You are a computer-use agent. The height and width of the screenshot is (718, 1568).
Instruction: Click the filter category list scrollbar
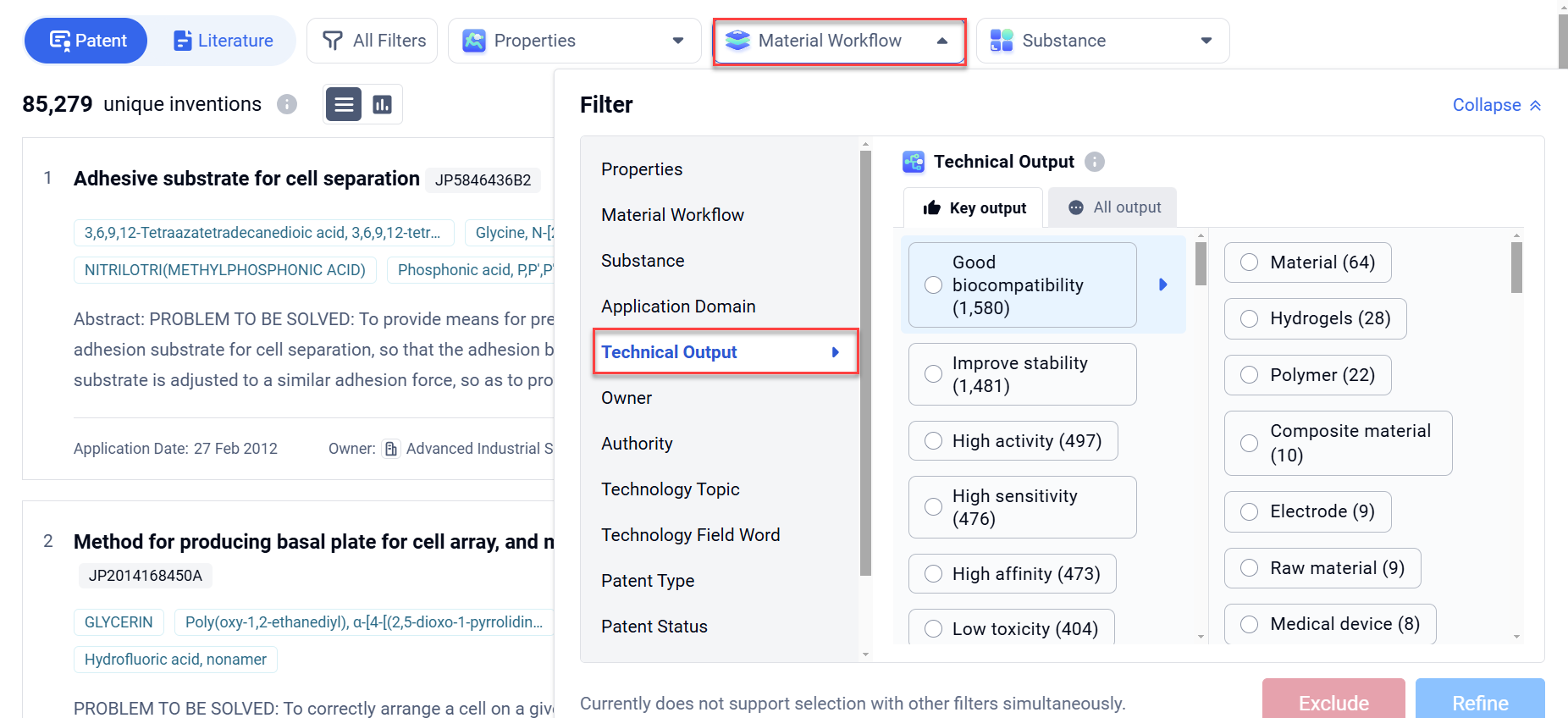tap(865, 364)
